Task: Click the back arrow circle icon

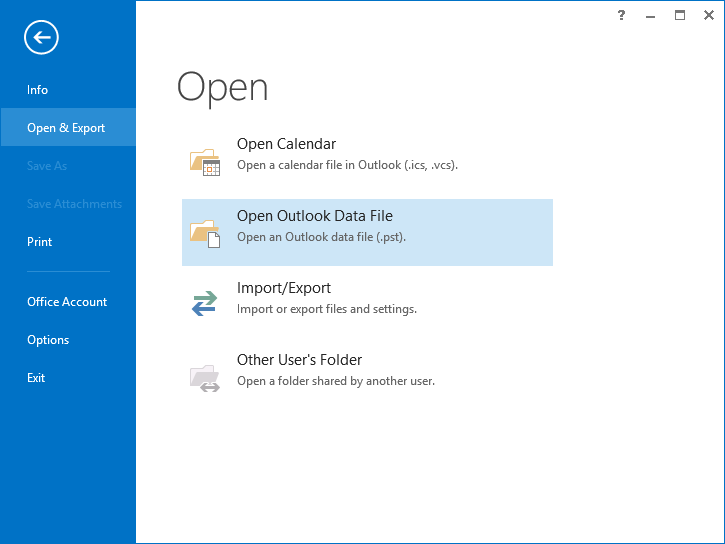Action: pos(41,37)
